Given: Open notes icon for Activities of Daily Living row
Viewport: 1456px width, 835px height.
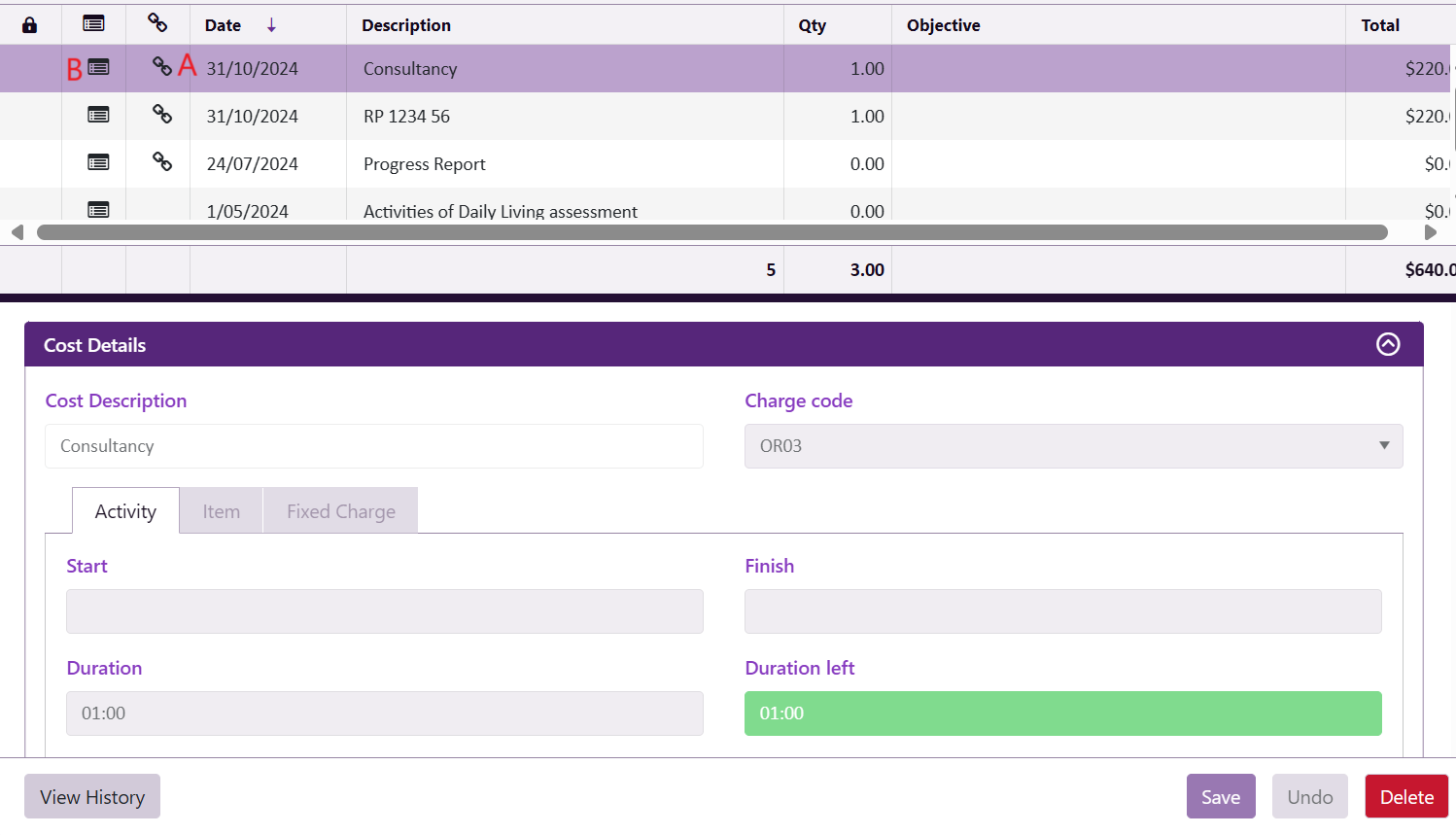Looking at the screenshot, I should [98, 209].
